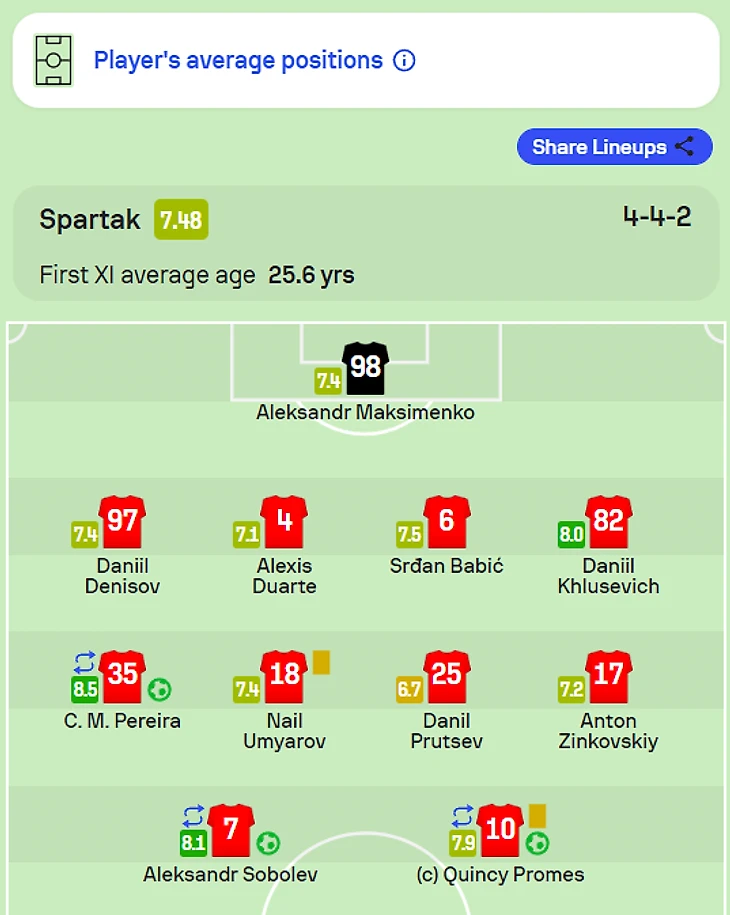Select Daniil Khlusevich's number 82 shirt
This screenshot has width=730, height=915.
click(608, 522)
